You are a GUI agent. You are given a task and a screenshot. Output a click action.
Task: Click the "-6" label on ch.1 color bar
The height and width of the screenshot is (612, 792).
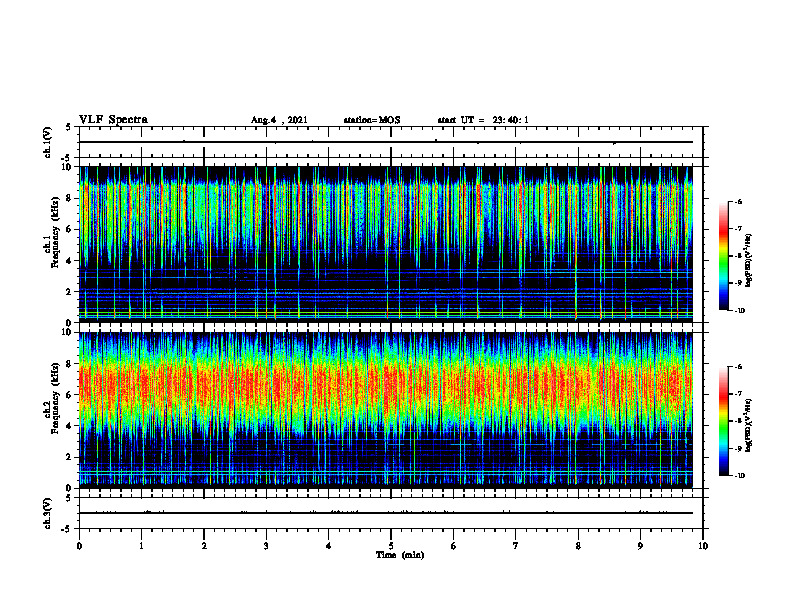(x=738, y=201)
